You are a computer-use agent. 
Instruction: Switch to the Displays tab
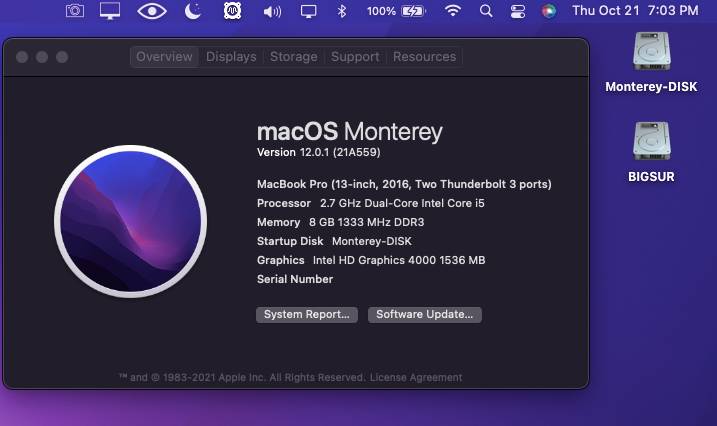click(x=231, y=57)
